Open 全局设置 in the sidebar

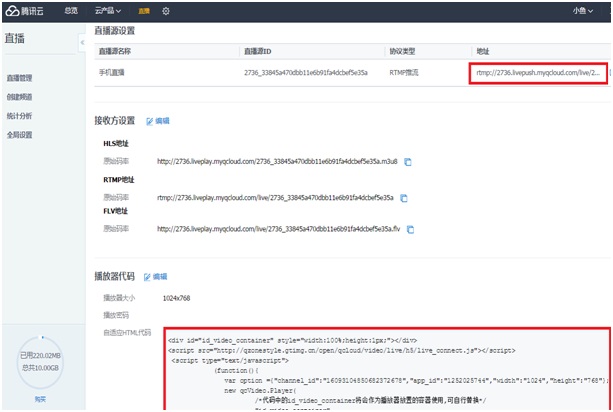[x=19, y=135]
